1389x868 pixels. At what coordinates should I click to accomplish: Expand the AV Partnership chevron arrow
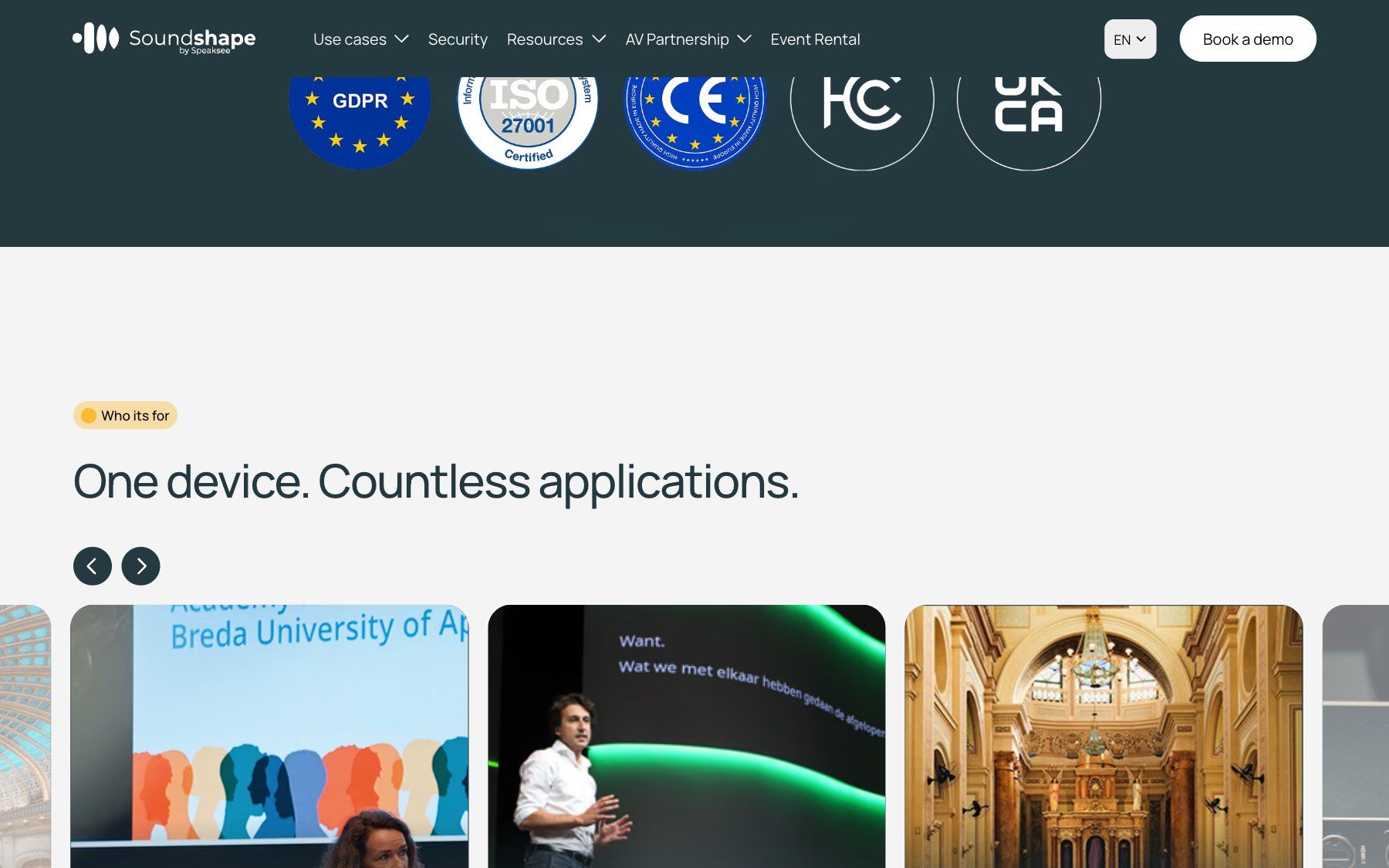point(745,39)
